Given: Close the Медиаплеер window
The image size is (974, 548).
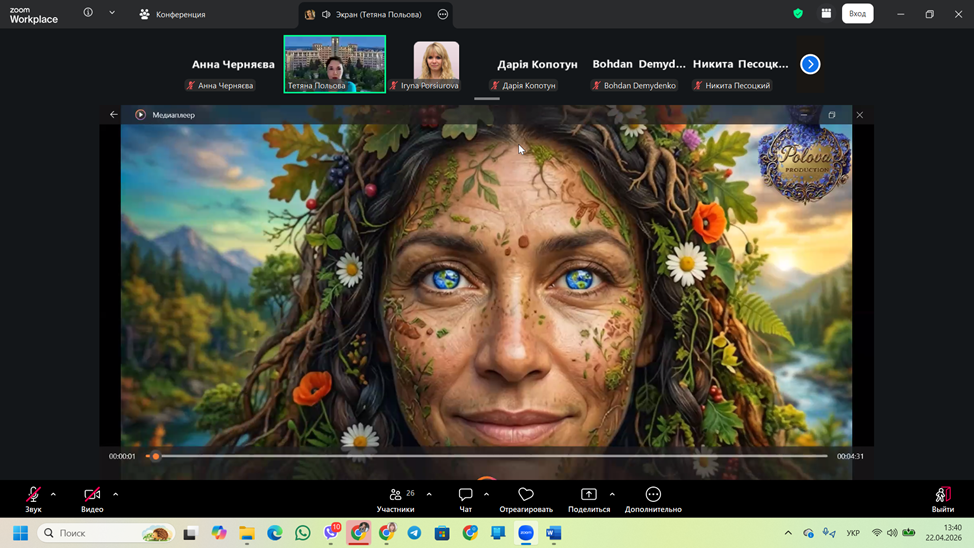Looking at the screenshot, I should point(860,115).
